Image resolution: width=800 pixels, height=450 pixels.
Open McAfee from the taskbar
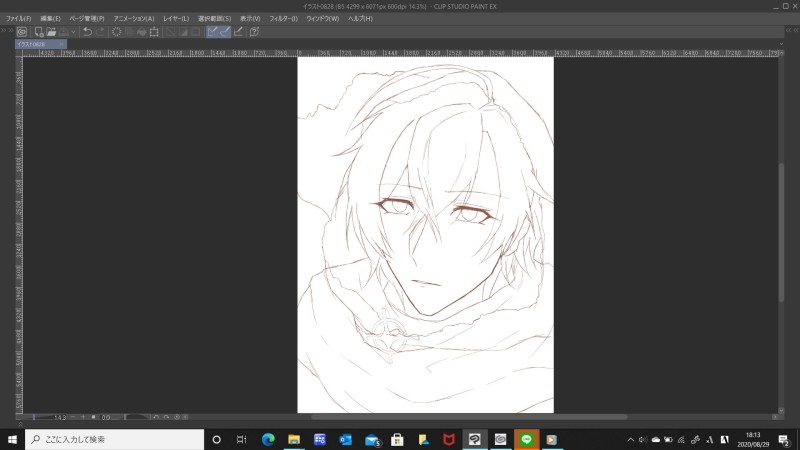tap(448, 439)
